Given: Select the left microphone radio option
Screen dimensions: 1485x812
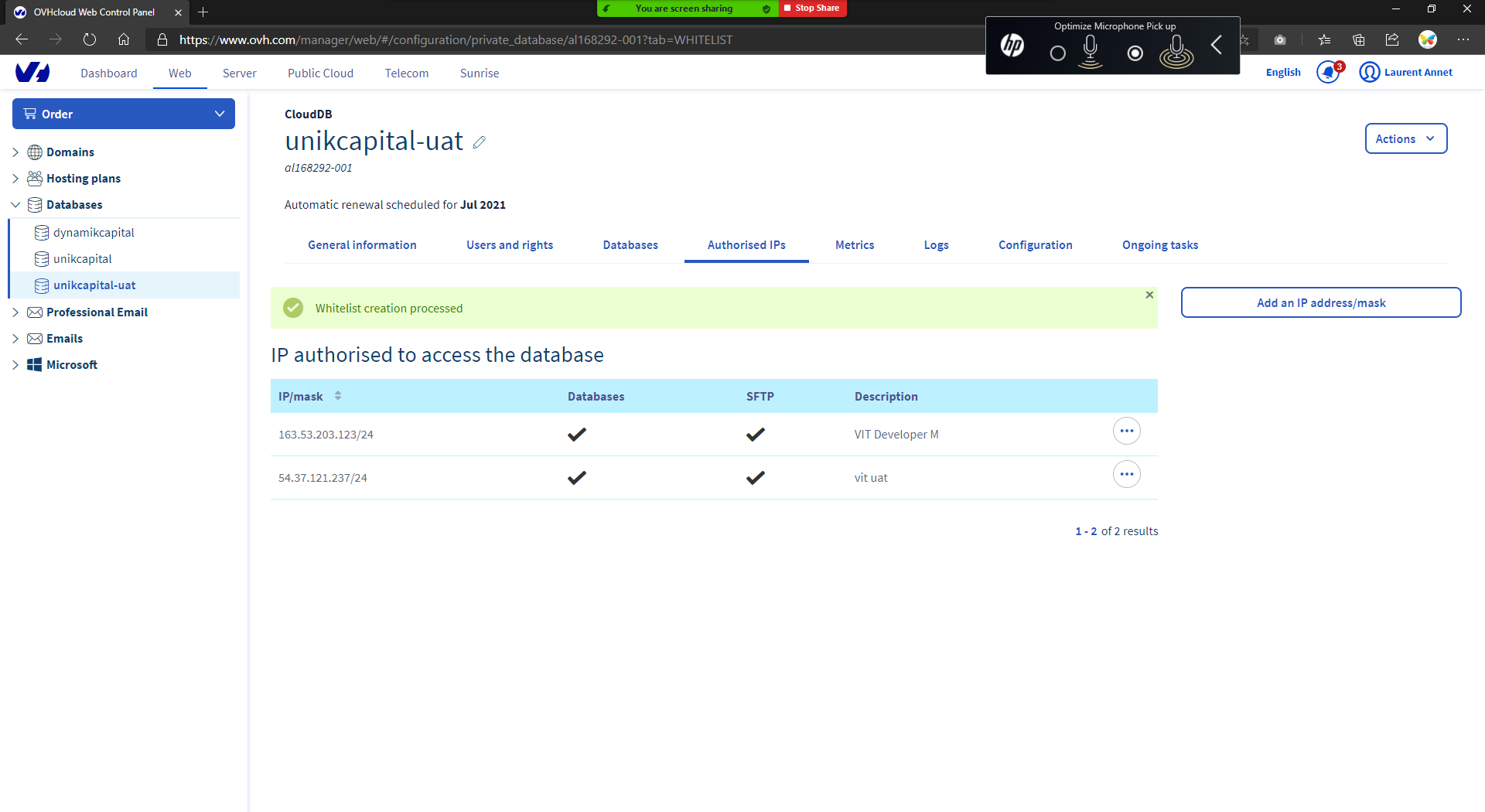Looking at the screenshot, I should point(1058,53).
